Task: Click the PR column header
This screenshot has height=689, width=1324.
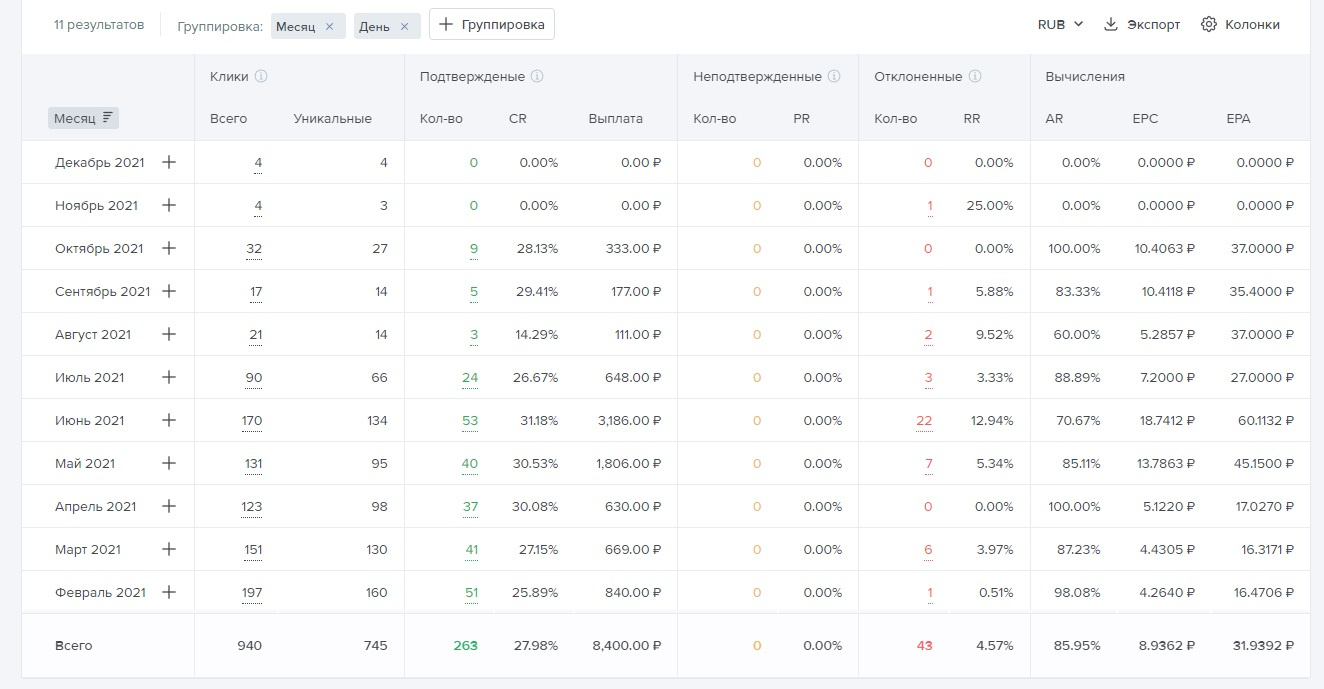Action: (801, 118)
